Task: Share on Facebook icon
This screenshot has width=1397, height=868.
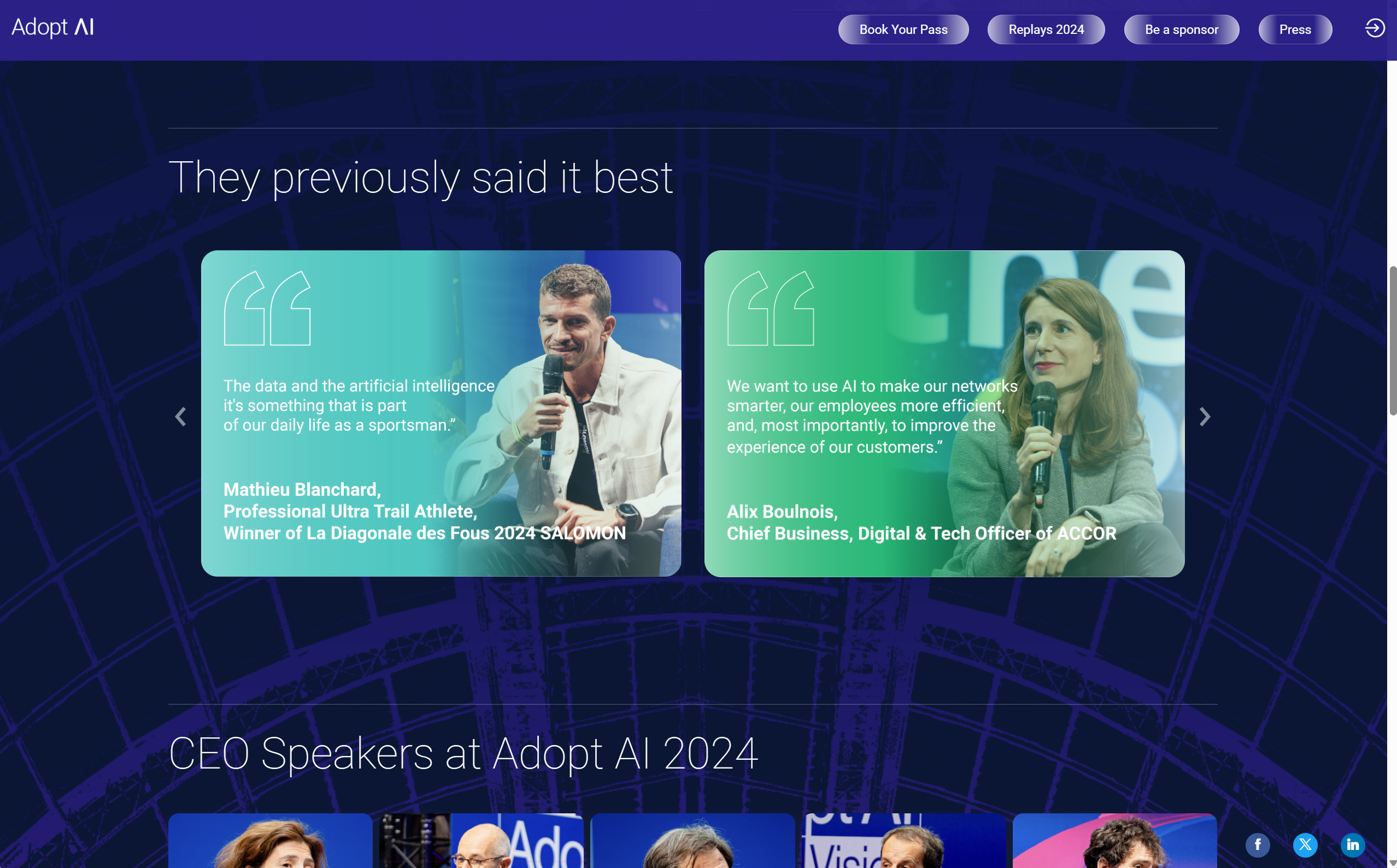Action: tap(1258, 845)
